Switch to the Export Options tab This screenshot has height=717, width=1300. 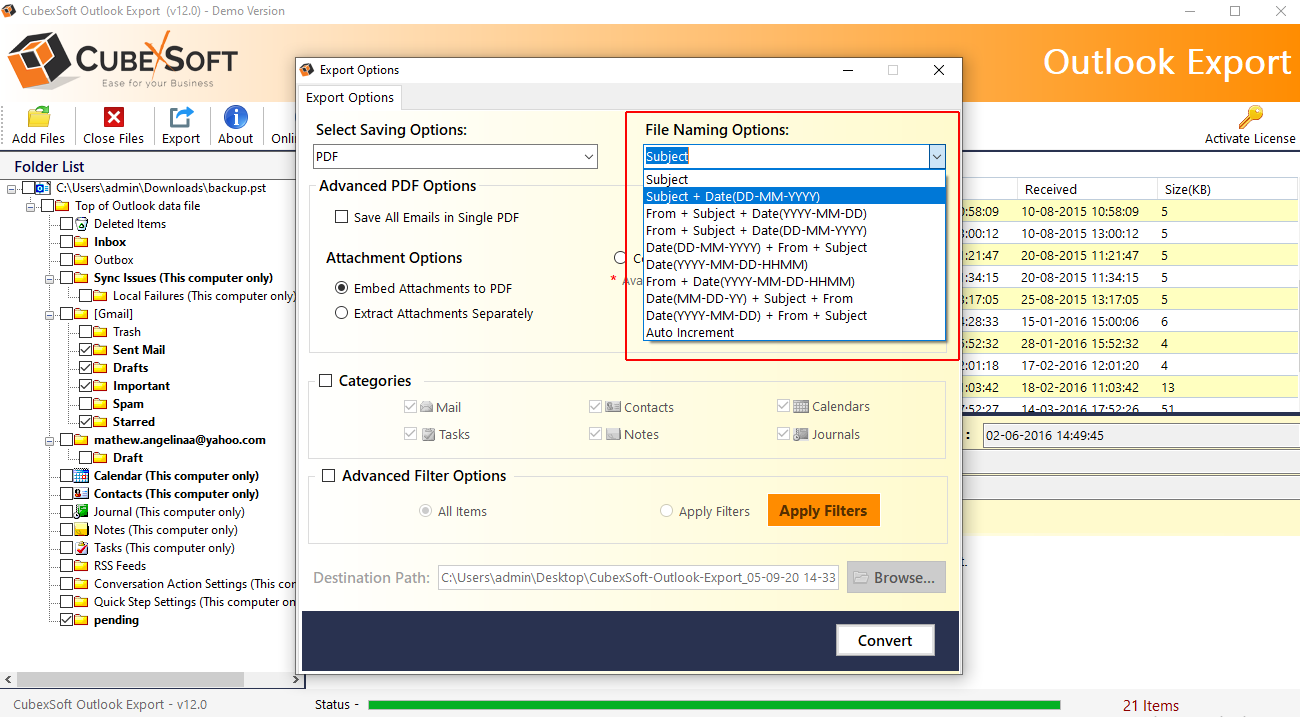click(350, 98)
